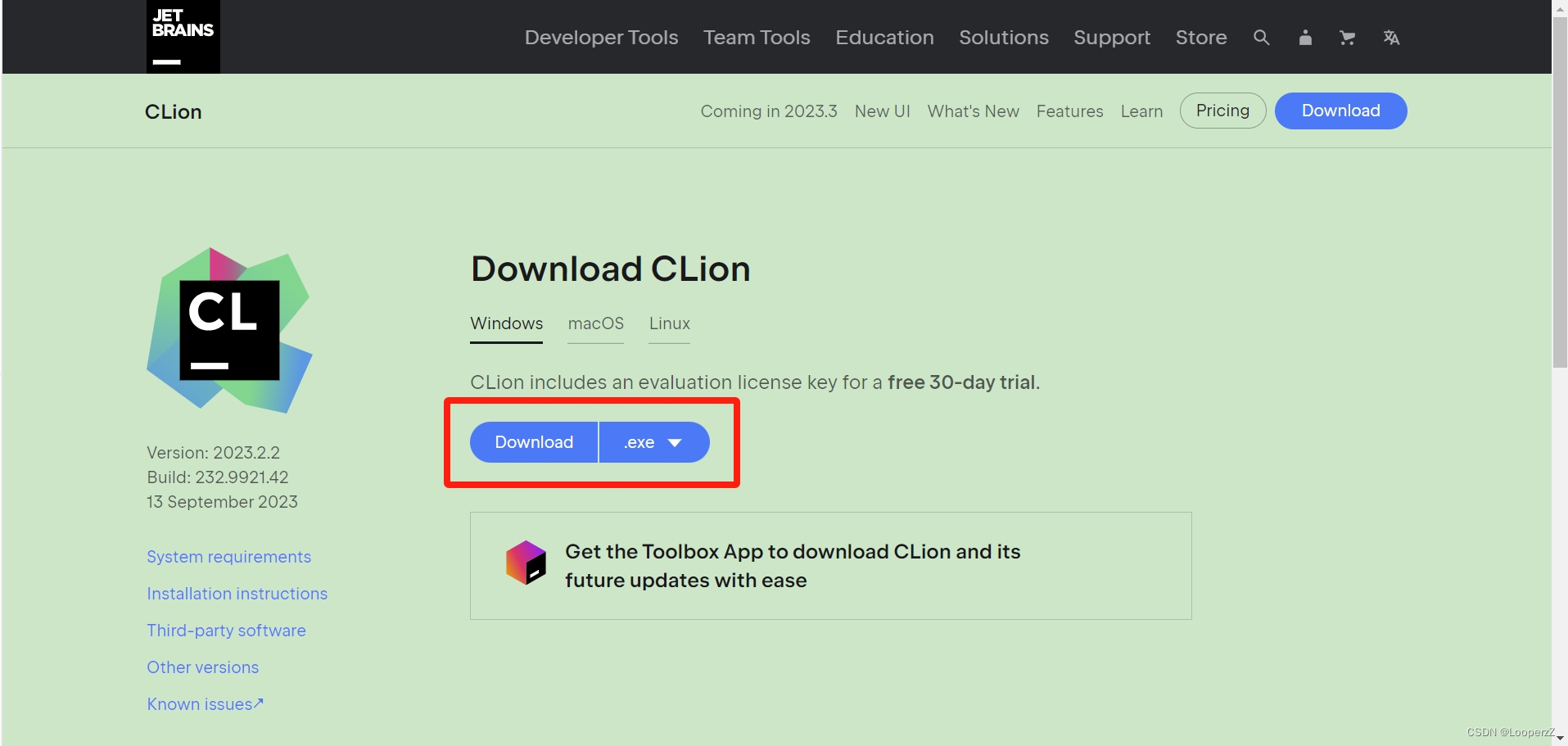Click the Download button for CLion

point(533,442)
